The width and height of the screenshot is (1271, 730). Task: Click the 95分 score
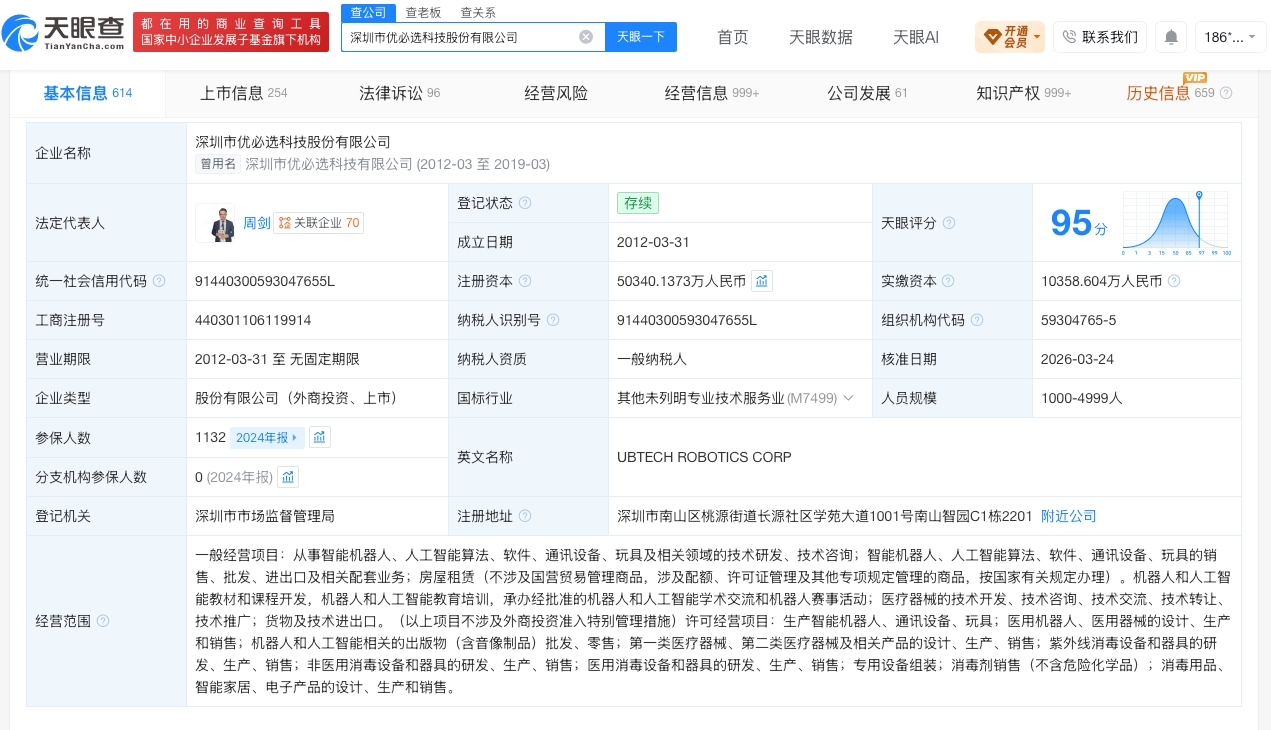click(x=1079, y=223)
